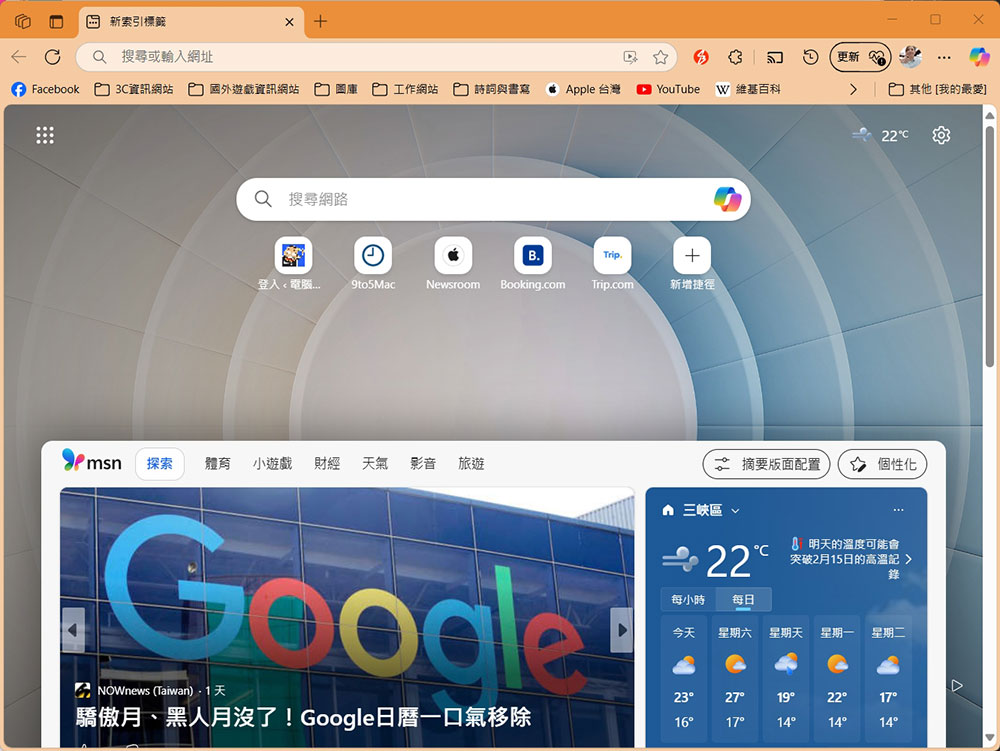Open a new tab with plus button
Screen dimensions: 1000x751
(320, 22)
